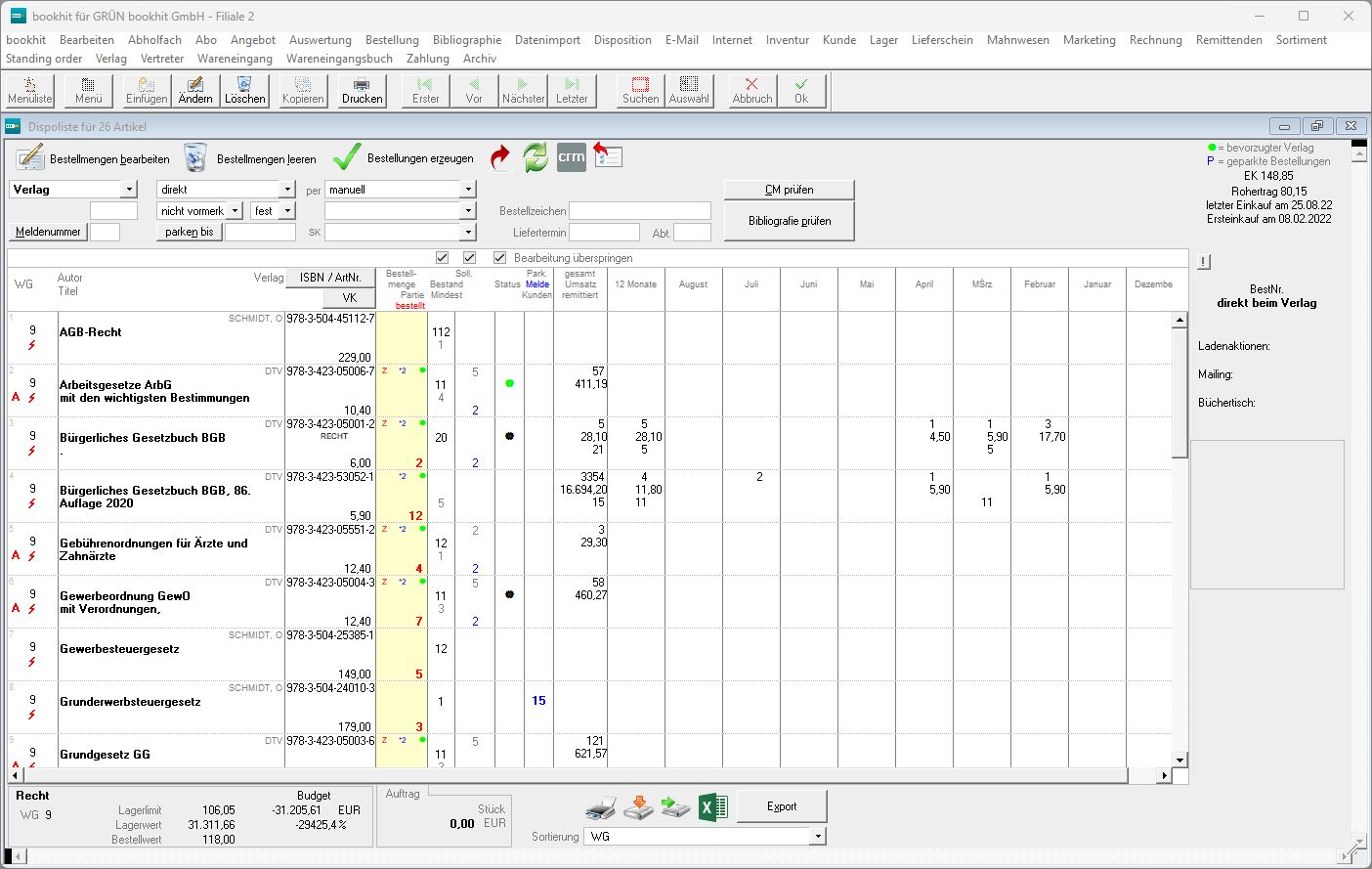Click the Suchen toolbar icon
The image size is (1372, 869).
640,90
